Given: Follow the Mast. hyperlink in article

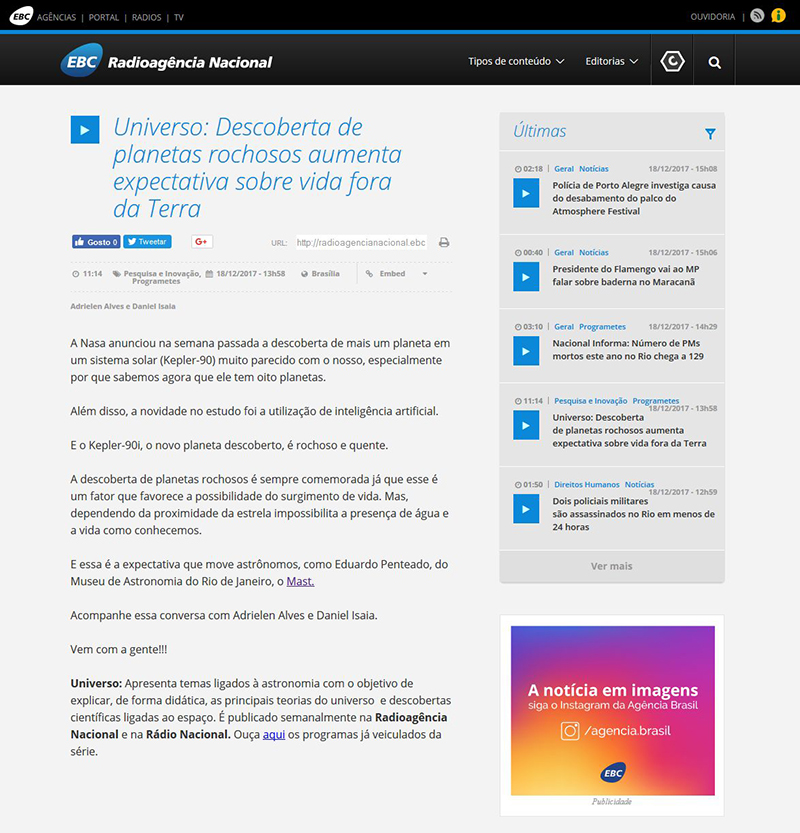Looking at the screenshot, I should click(x=300, y=581).
